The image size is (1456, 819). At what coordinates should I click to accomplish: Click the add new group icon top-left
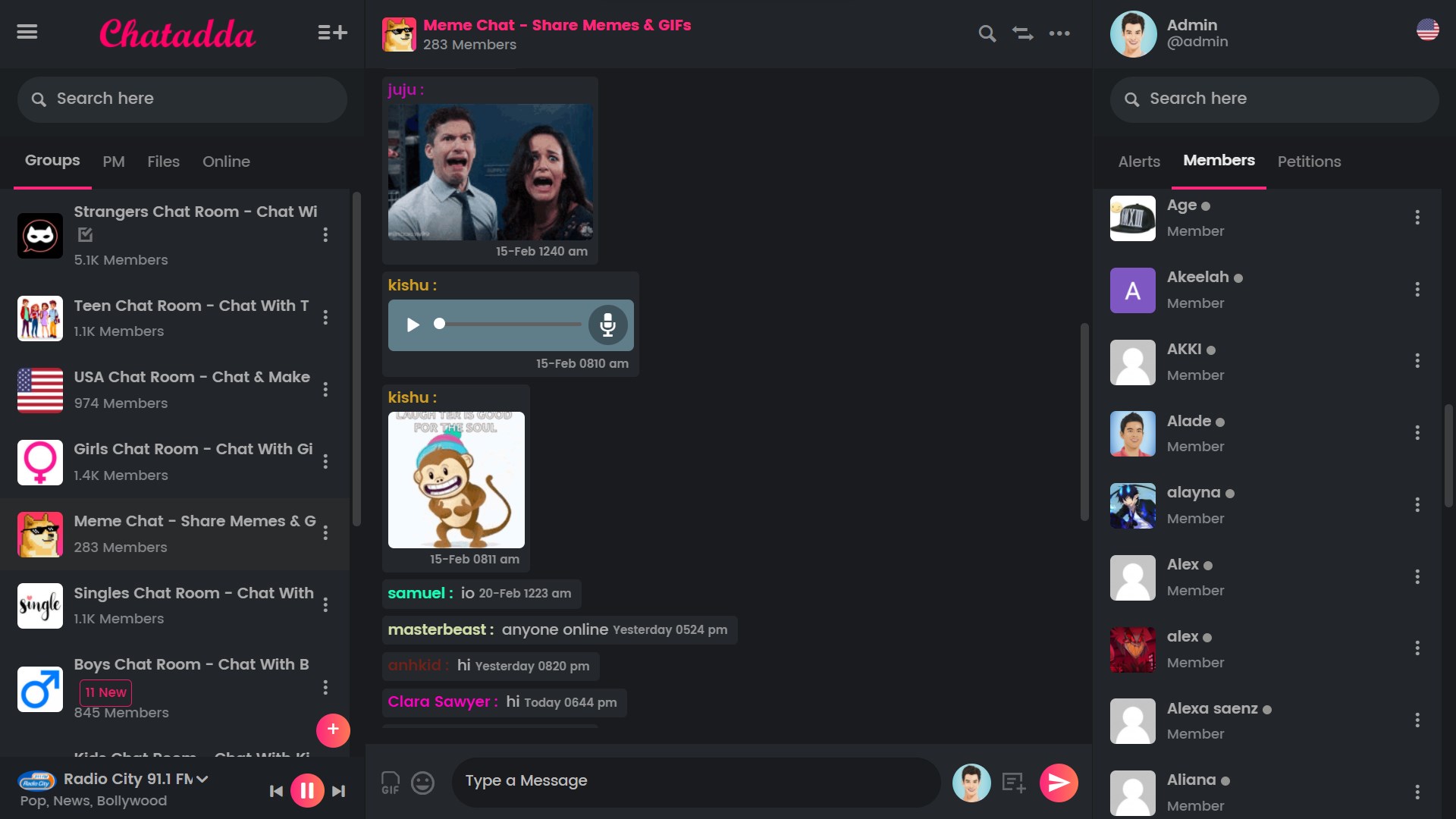click(x=332, y=33)
